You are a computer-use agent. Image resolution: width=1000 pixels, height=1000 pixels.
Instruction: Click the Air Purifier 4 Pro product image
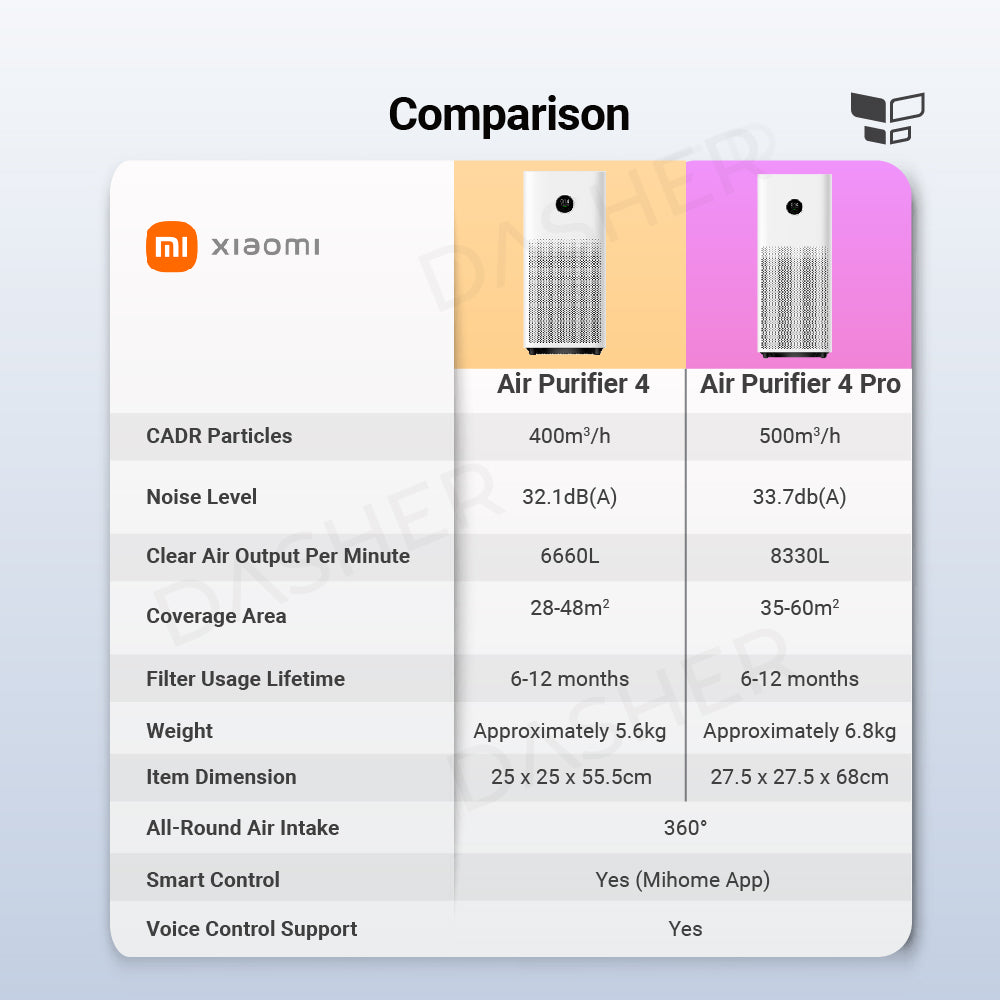795,265
